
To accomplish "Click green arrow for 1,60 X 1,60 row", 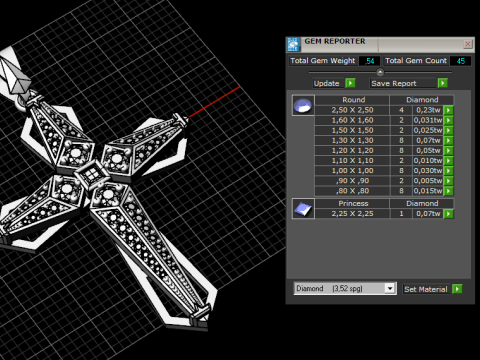I will click(x=449, y=120).
